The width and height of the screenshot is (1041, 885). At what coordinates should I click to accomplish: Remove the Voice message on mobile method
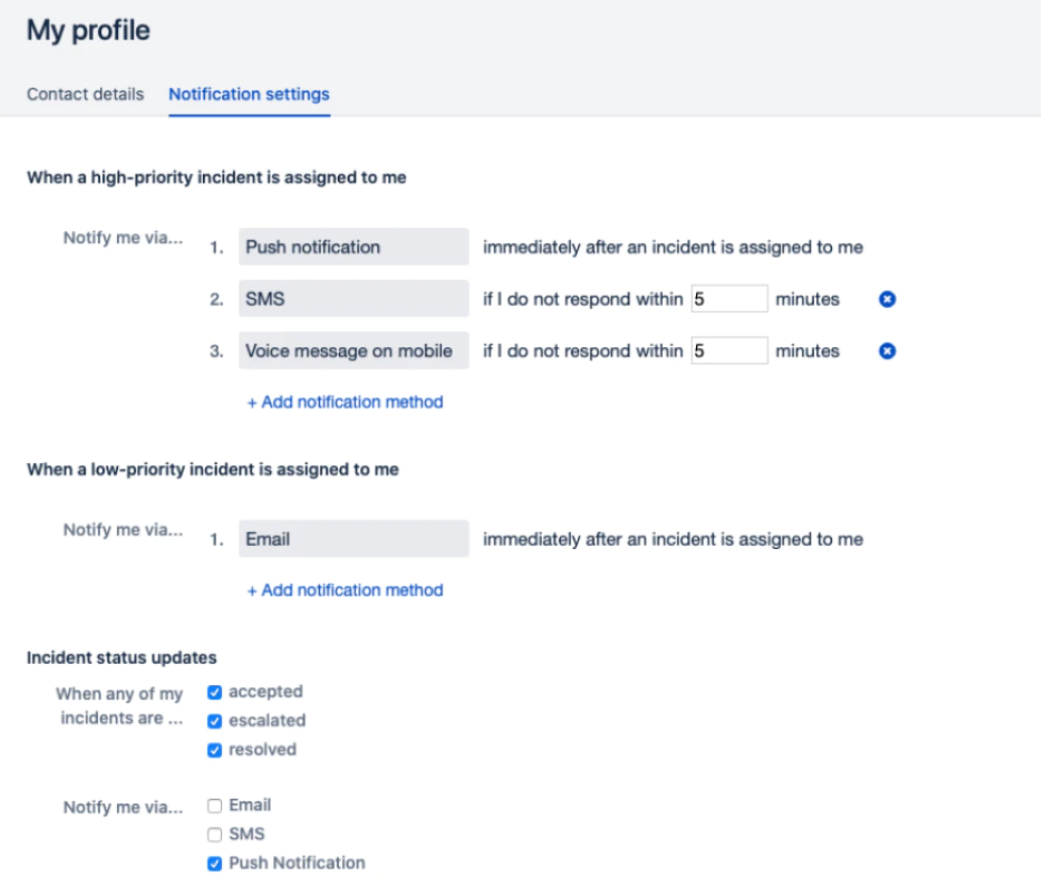tap(887, 351)
